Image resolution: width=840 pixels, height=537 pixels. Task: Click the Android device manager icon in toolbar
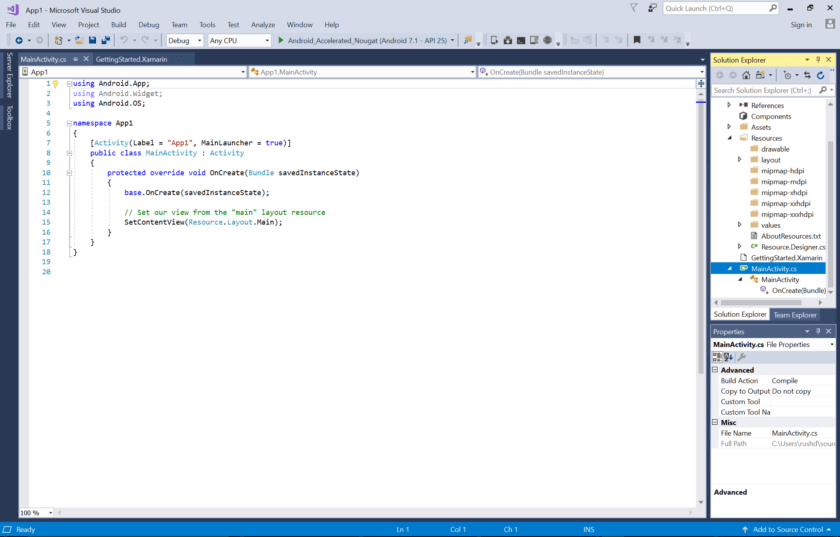[494, 40]
